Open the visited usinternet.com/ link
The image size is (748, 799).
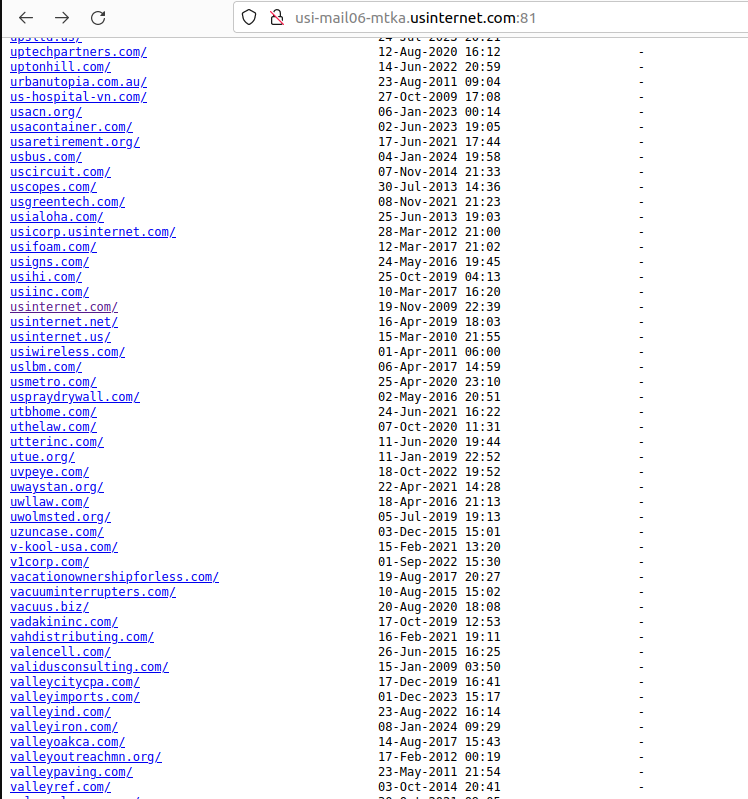(x=64, y=307)
